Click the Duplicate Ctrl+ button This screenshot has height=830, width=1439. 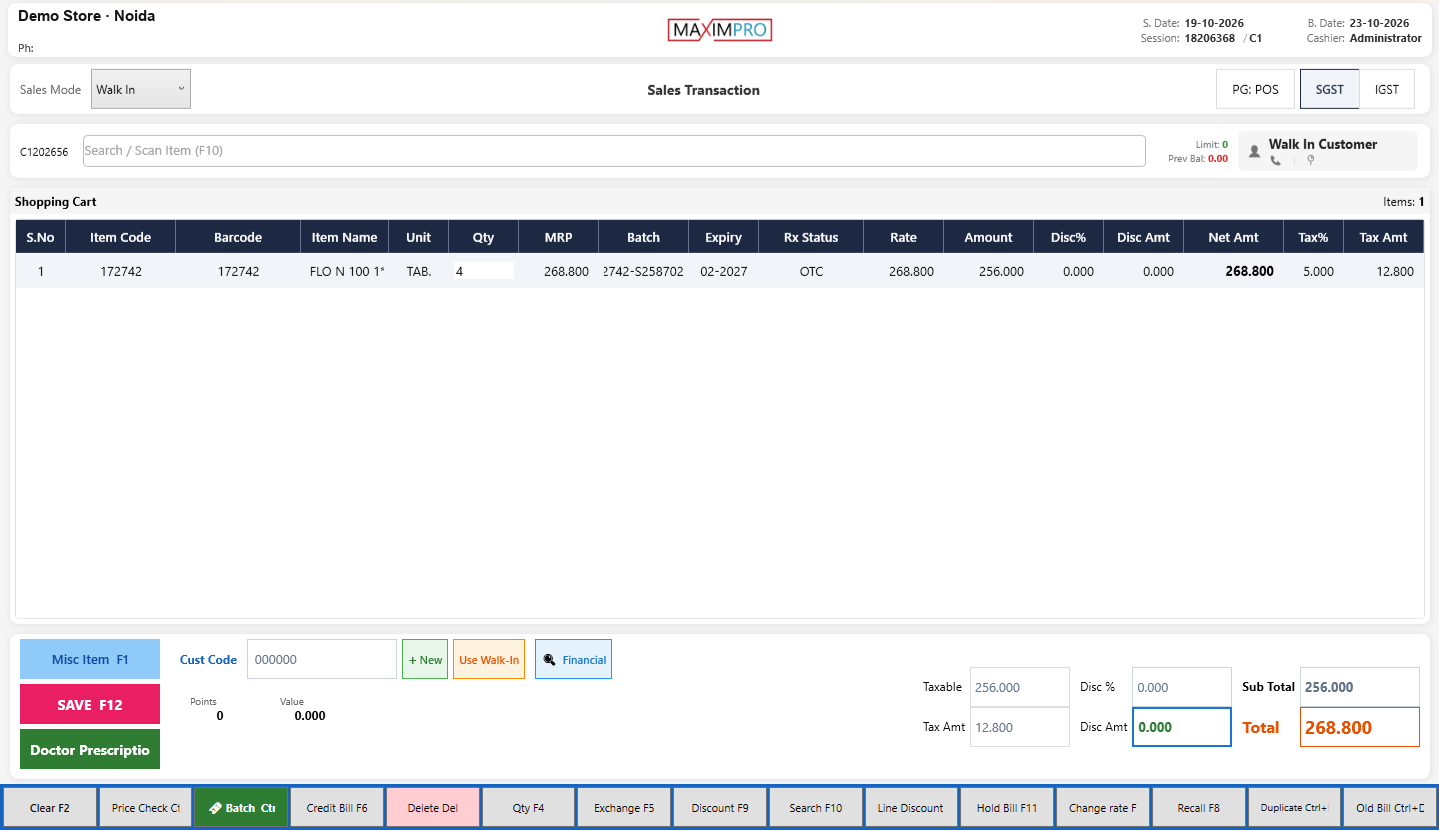click(1294, 808)
